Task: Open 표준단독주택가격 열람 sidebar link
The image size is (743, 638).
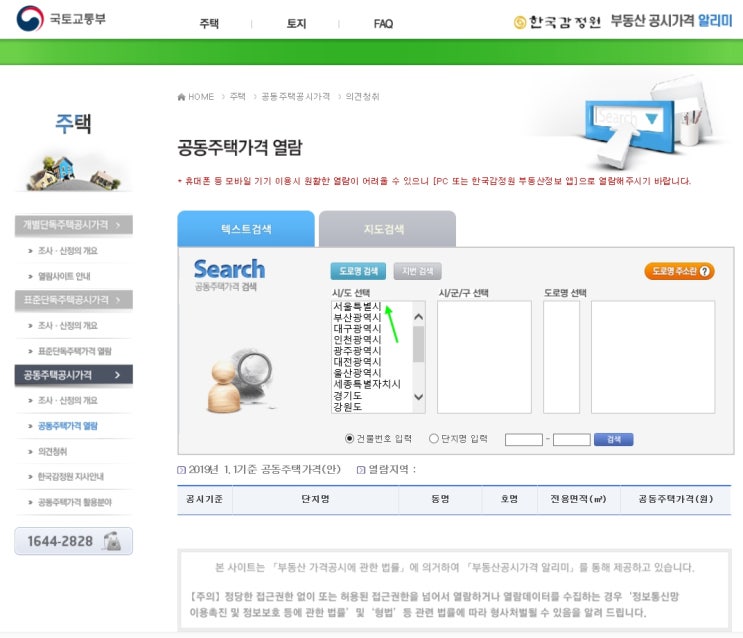Action: pos(74,351)
